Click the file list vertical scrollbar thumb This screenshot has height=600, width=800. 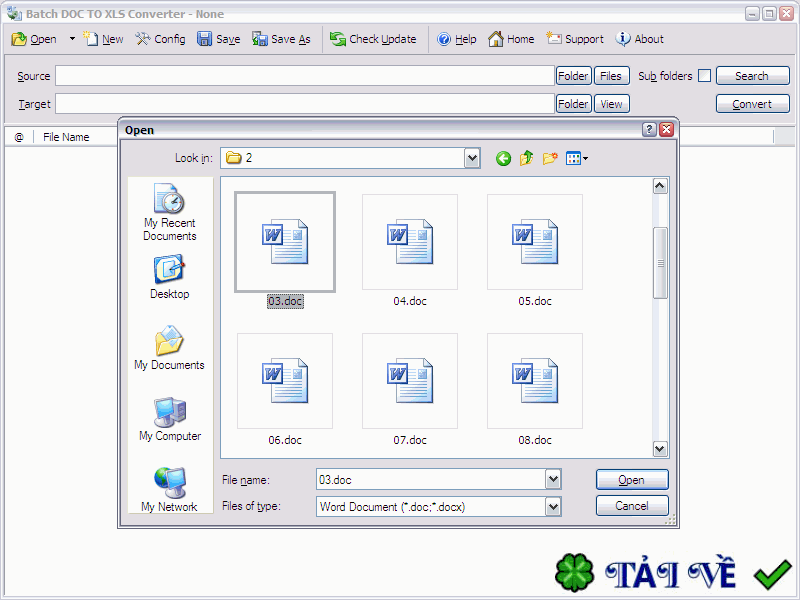[660, 263]
